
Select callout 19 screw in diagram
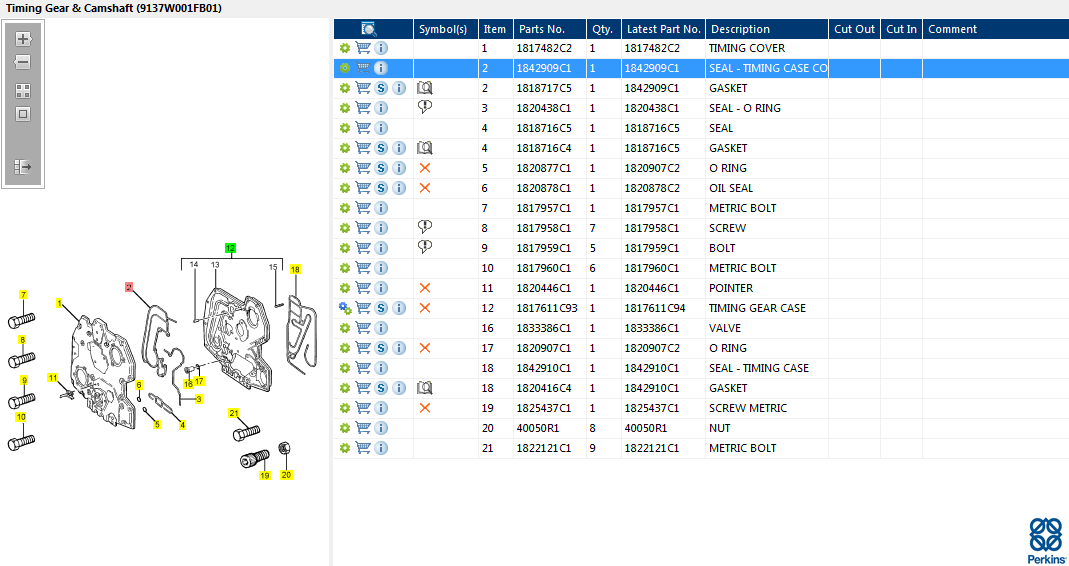(265, 475)
